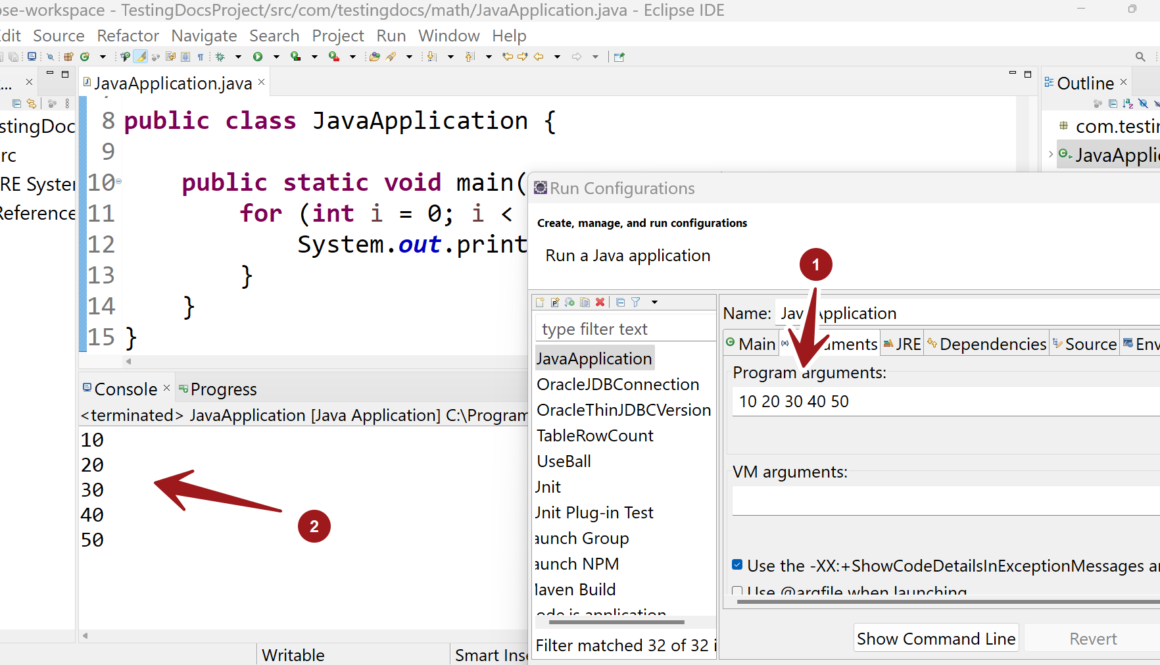Click the filter launch configurations funnel icon
The image size is (1160, 665).
635,302
